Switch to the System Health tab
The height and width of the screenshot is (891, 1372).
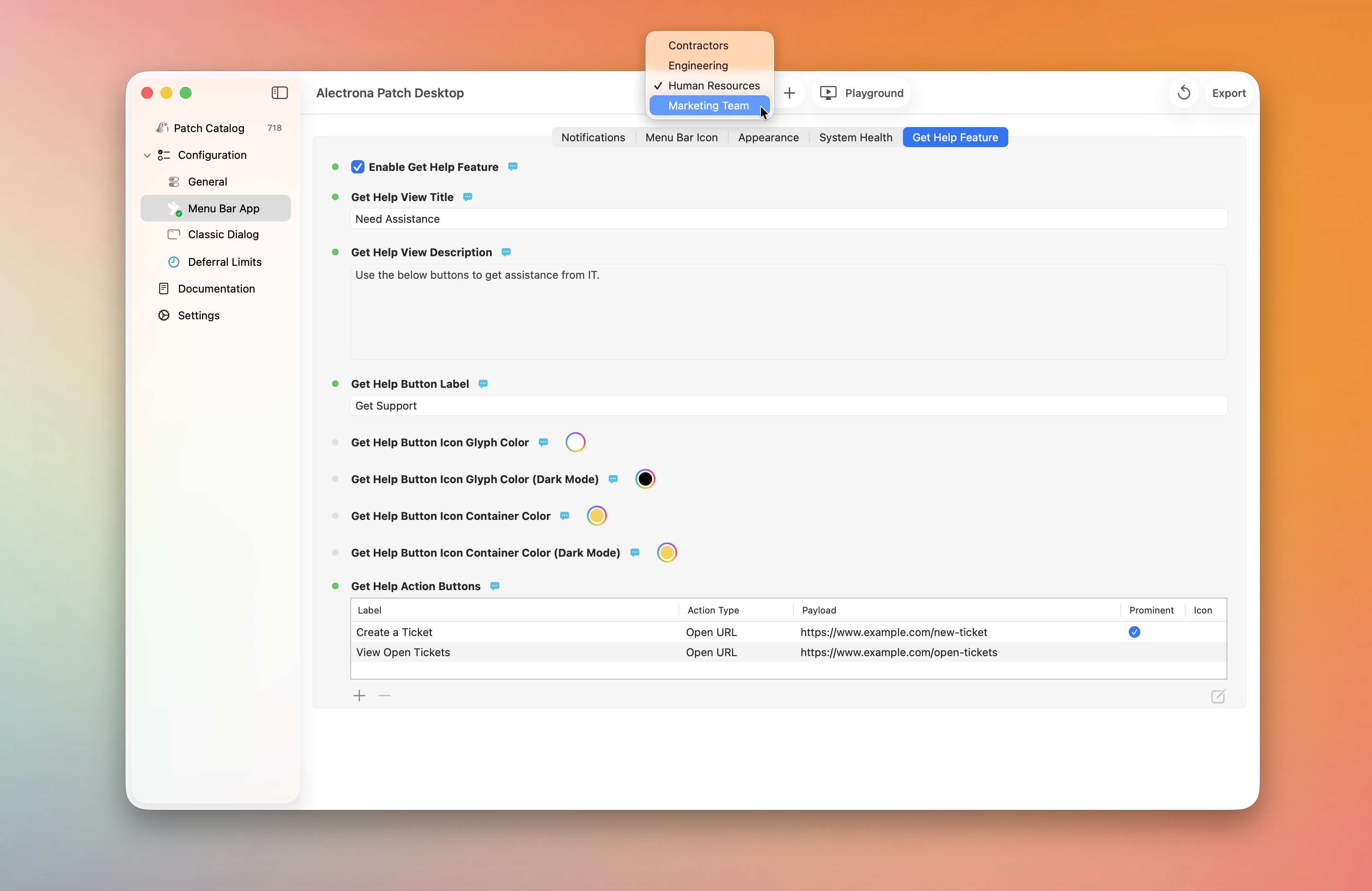coord(855,137)
